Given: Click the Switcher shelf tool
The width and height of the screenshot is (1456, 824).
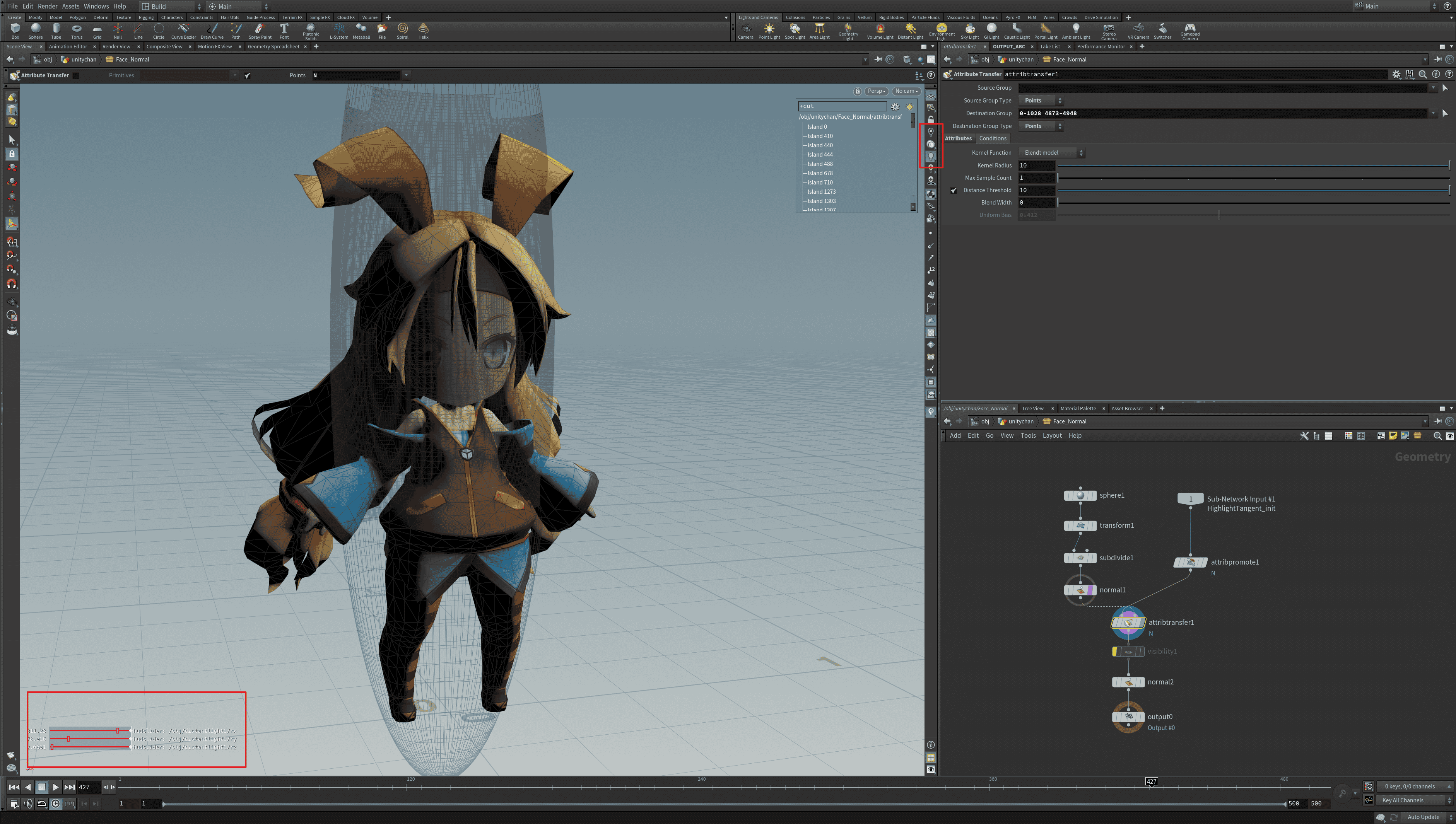Looking at the screenshot, I should click(x=1162, y=31).
